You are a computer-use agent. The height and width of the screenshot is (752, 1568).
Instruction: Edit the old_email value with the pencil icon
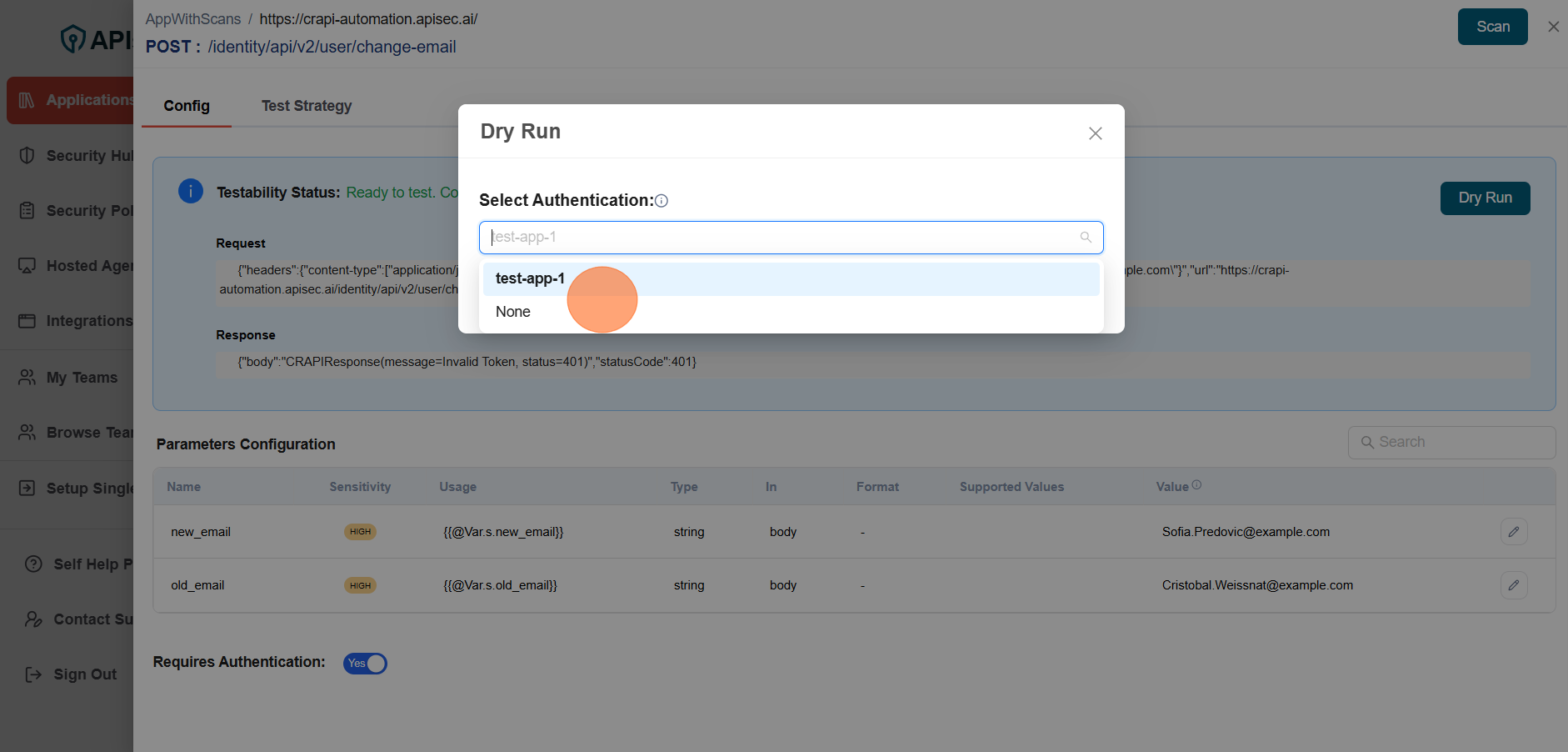pyautogui.click(x=1514, y=584)
